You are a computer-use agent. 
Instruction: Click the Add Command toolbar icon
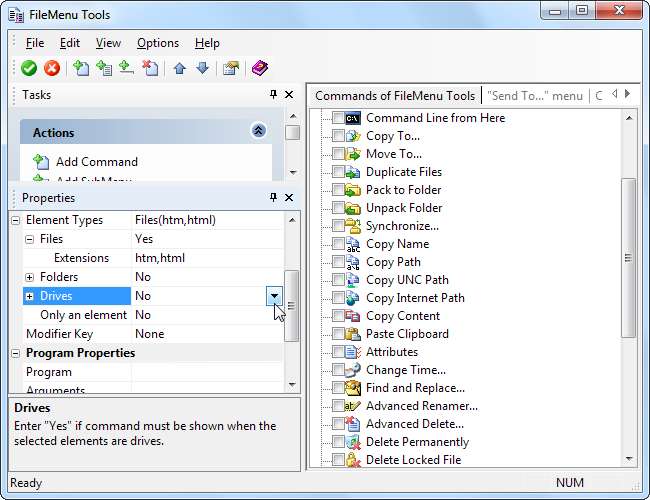(81, 68)
